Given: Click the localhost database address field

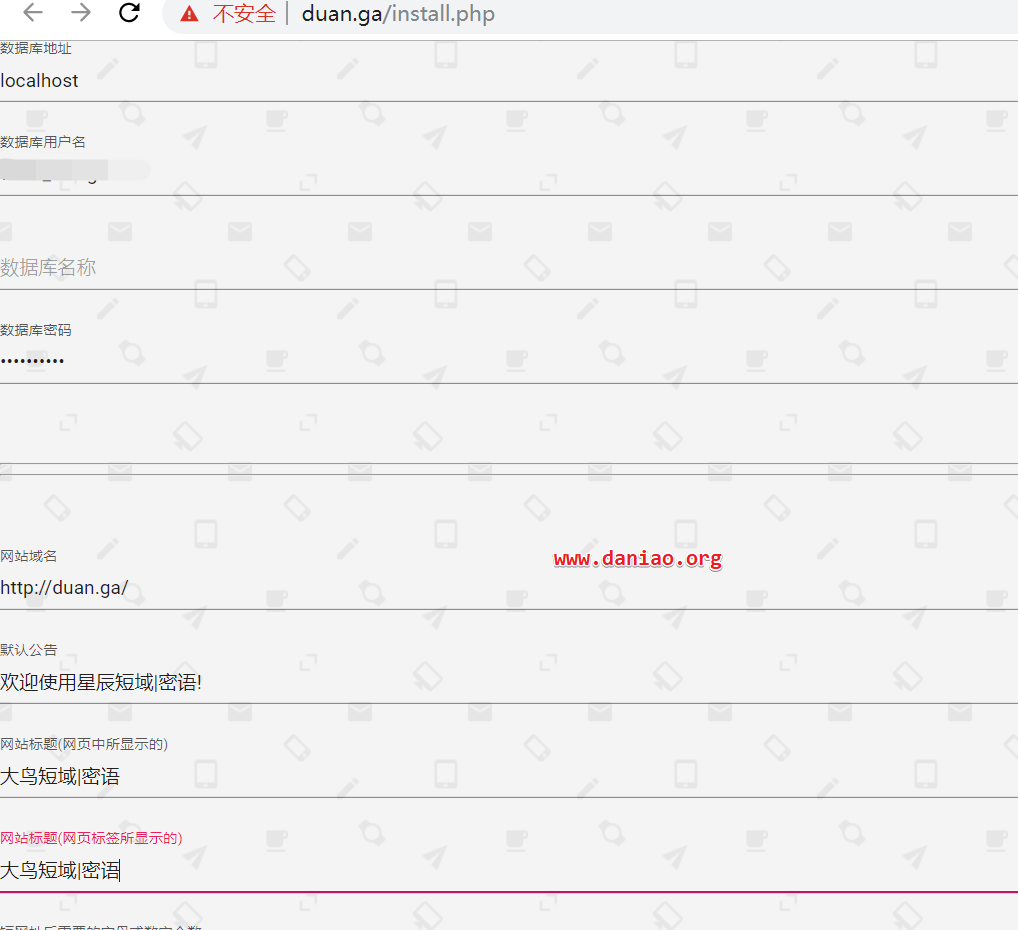Looking at the screenshot, I should tap(400, 81).
